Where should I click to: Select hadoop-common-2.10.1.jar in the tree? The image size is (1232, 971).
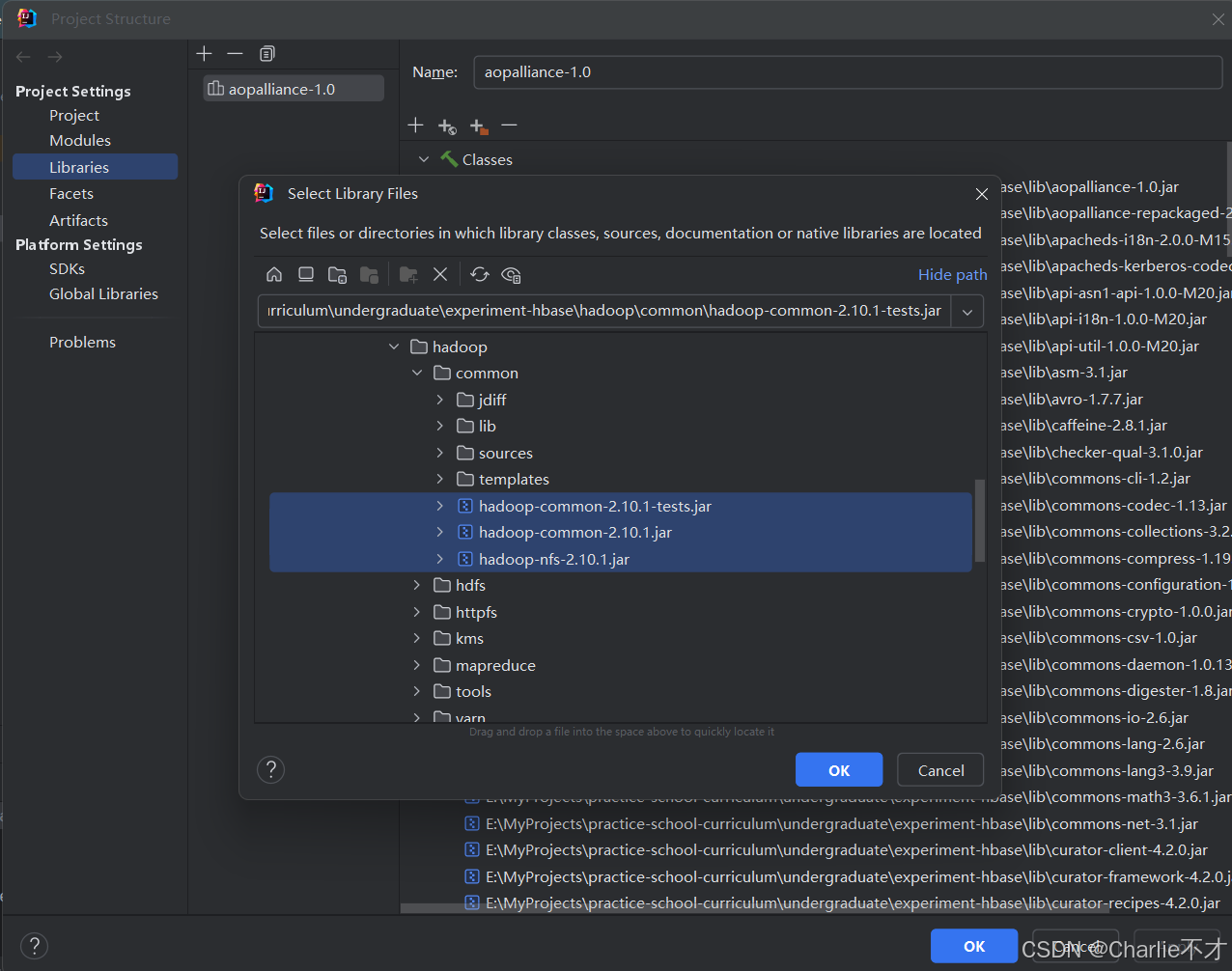(574, 533)
